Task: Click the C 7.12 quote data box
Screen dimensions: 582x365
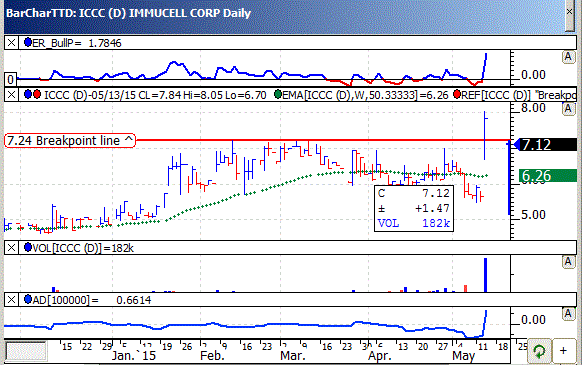Action: point(414,208)
